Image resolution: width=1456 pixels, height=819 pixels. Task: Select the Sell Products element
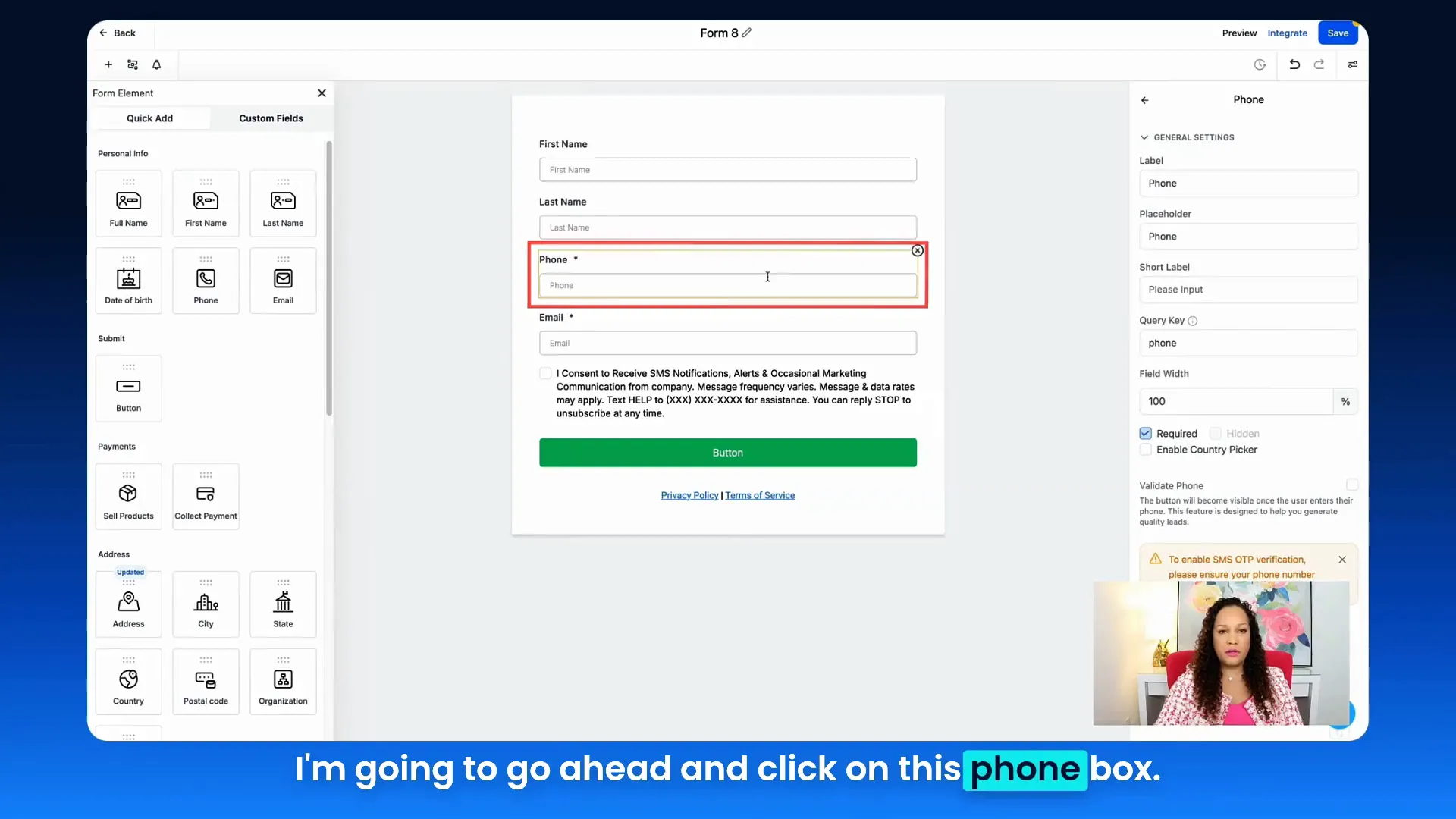[x=129, y=496]
